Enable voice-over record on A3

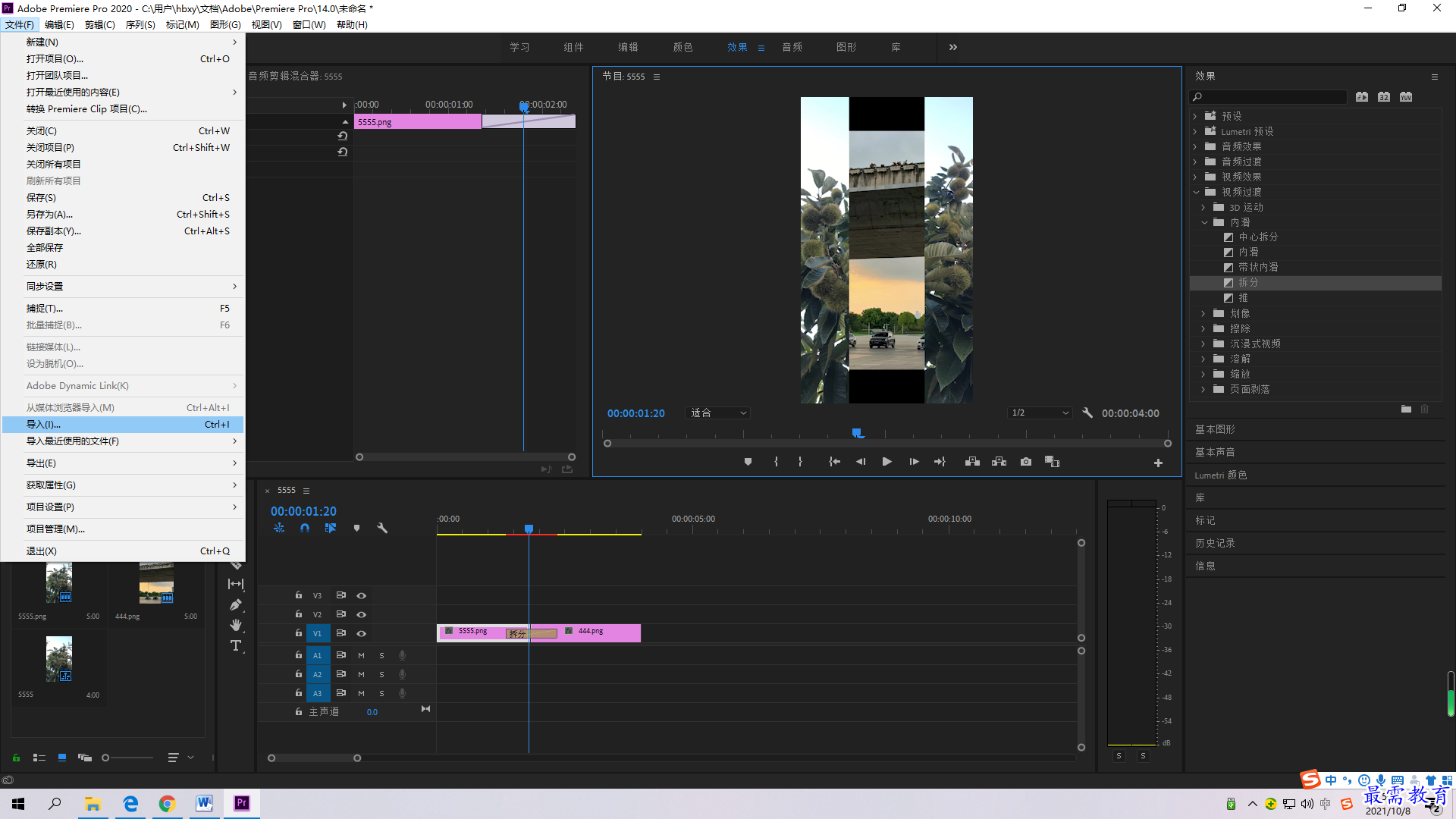click(402, 693)
